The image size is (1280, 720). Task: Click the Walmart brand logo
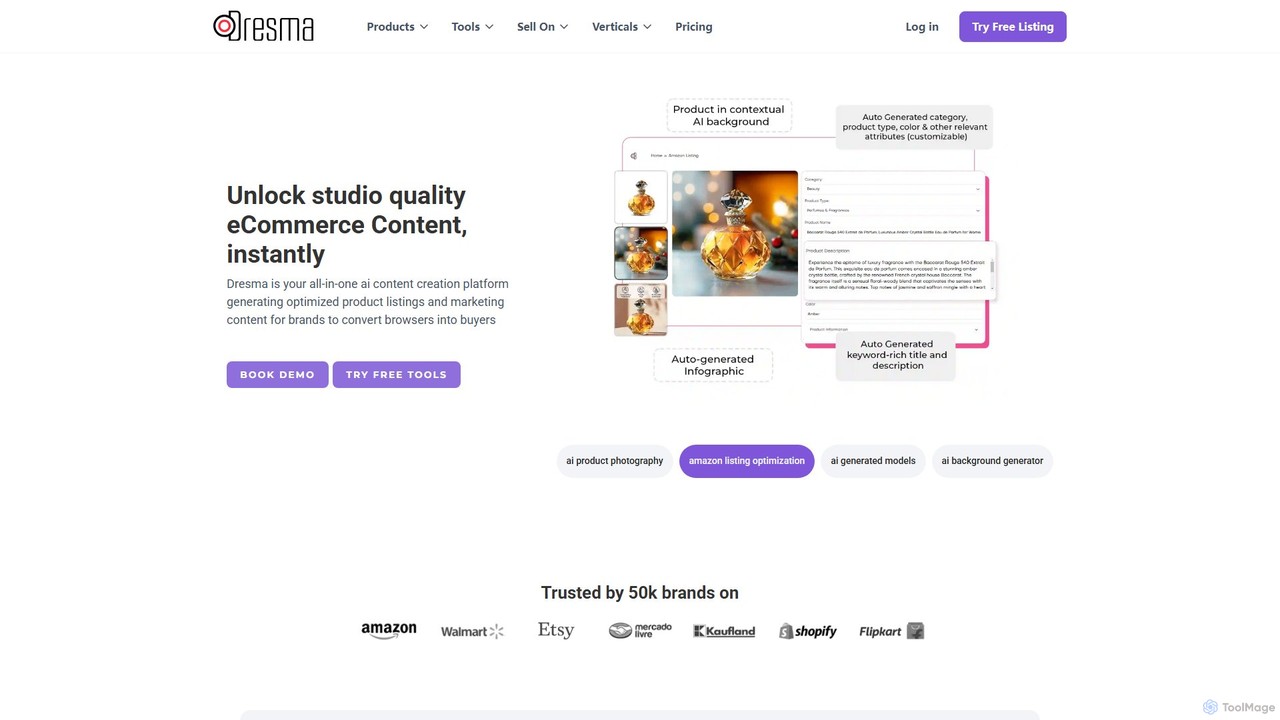coord(472,631)
